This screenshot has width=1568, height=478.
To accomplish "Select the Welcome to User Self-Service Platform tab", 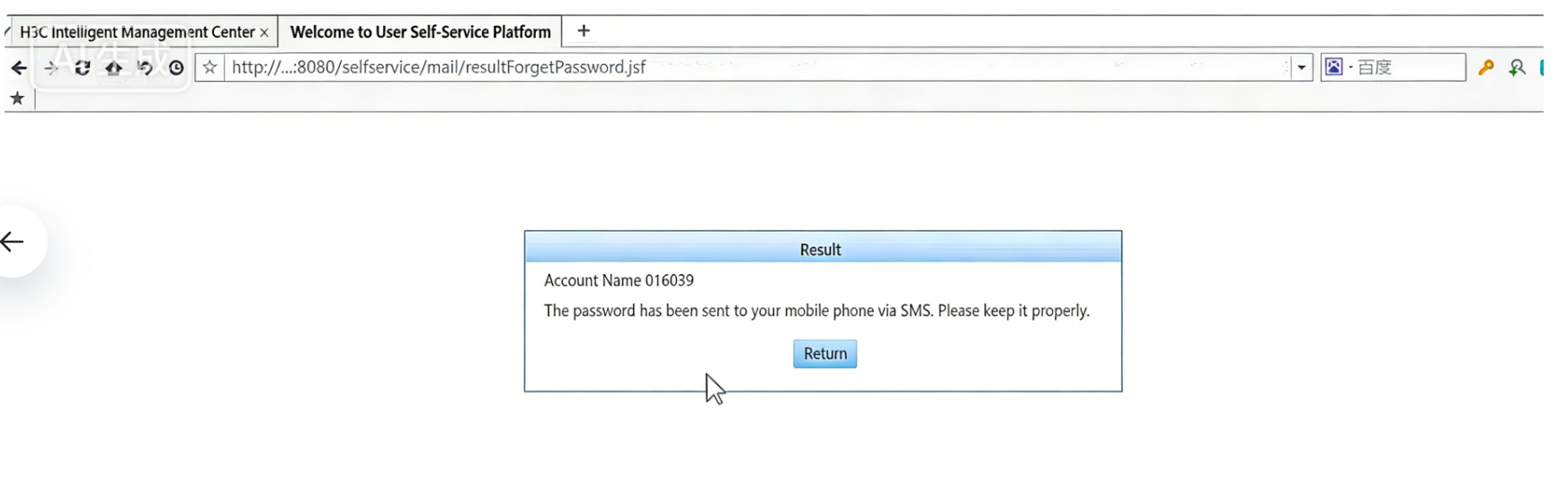I will coord(420,32).
